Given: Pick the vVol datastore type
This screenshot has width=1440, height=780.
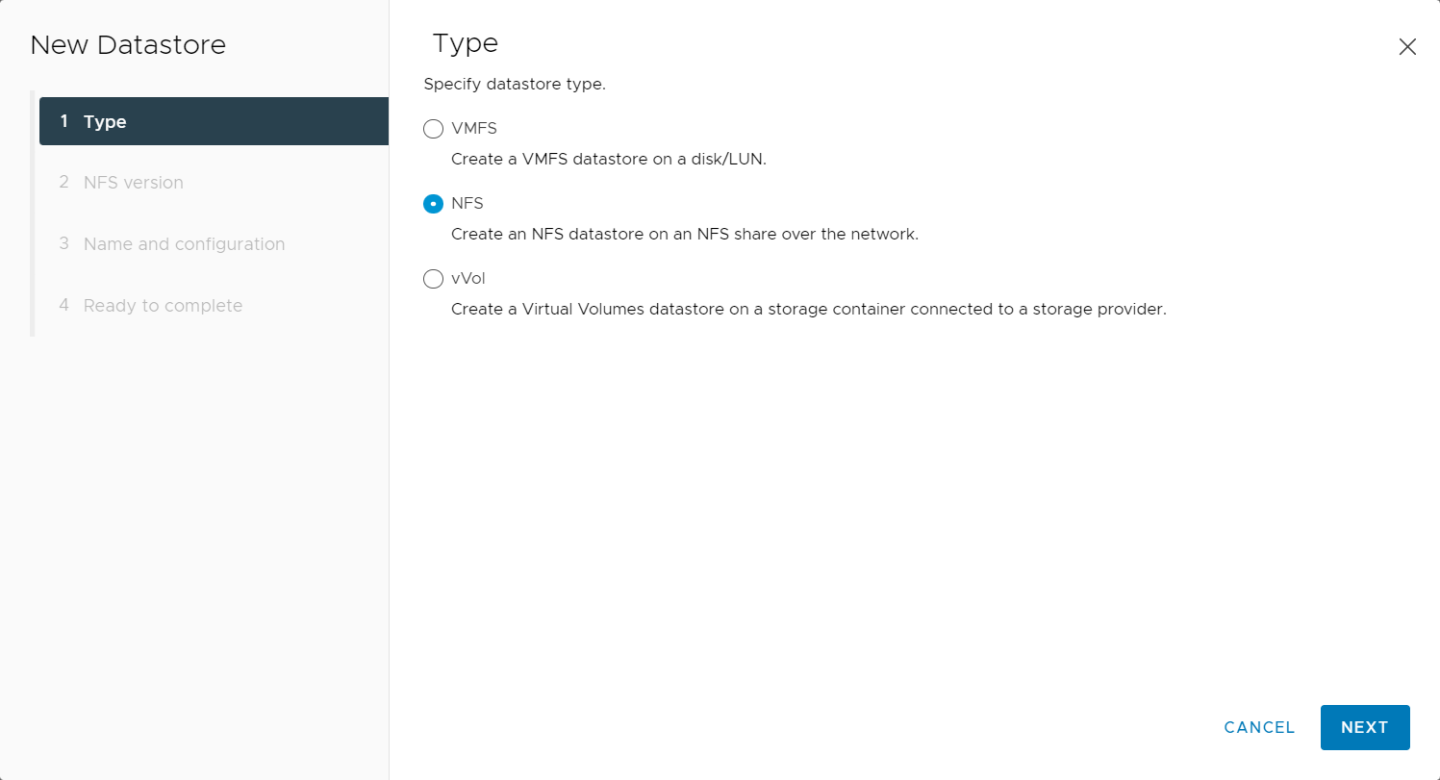Looking at the screenshot, I should 433,278.
